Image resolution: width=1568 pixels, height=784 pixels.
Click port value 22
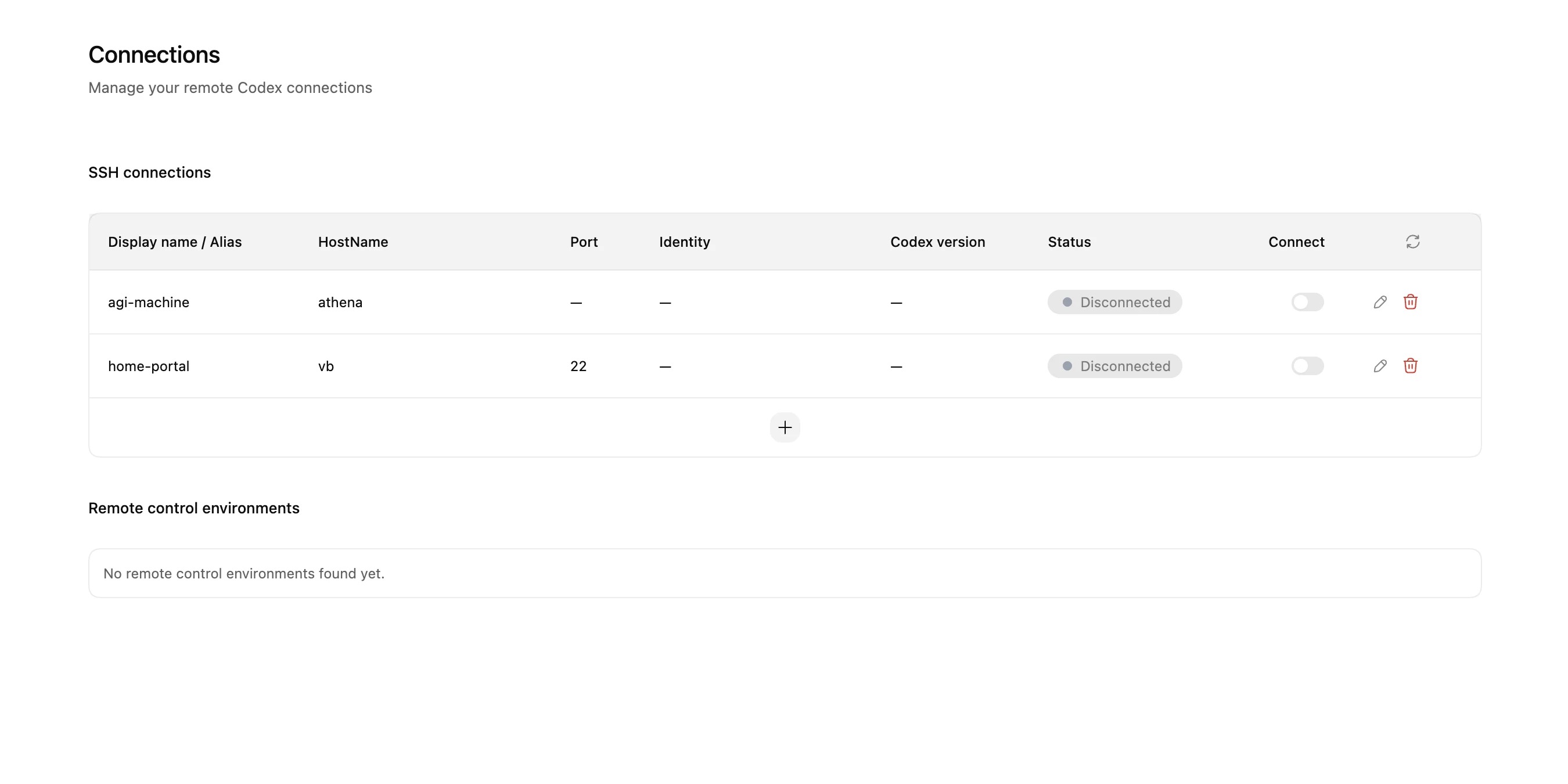tap(578, 366)
